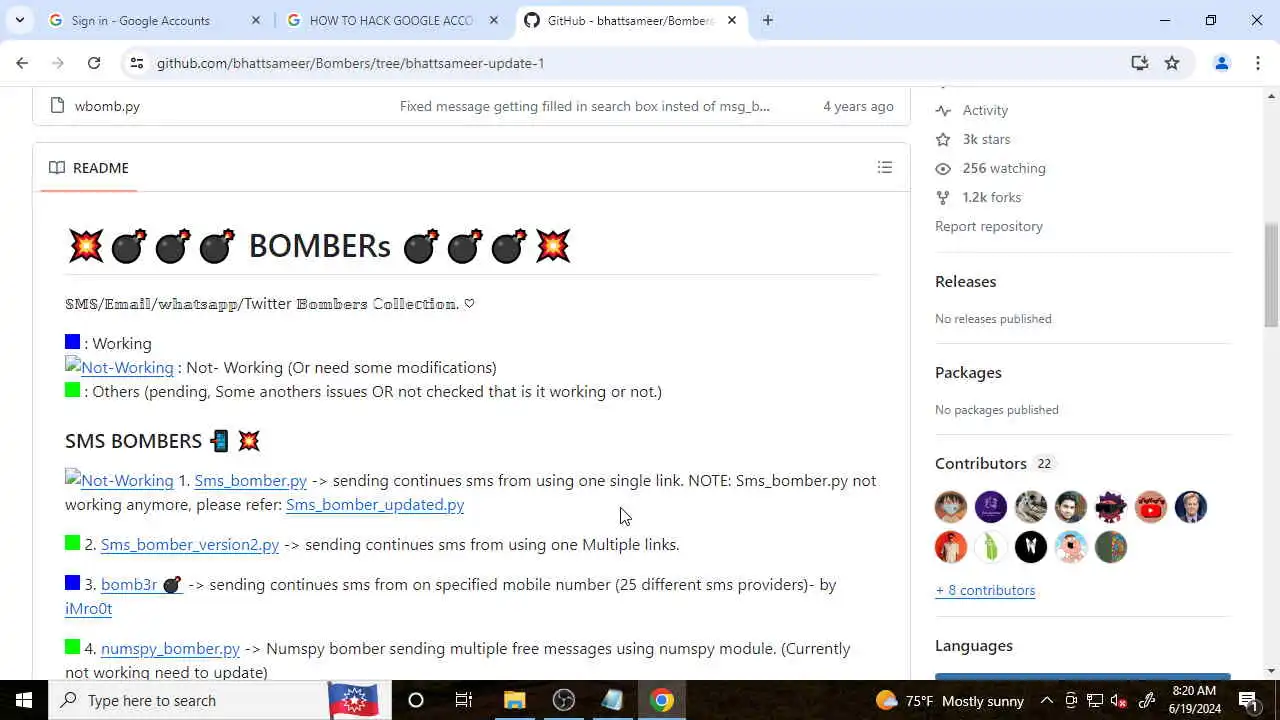Click the Cortana circle taskbar icon
This screenshot has height=720, width=1280.
pyautogui.click(x=416, y=700)
